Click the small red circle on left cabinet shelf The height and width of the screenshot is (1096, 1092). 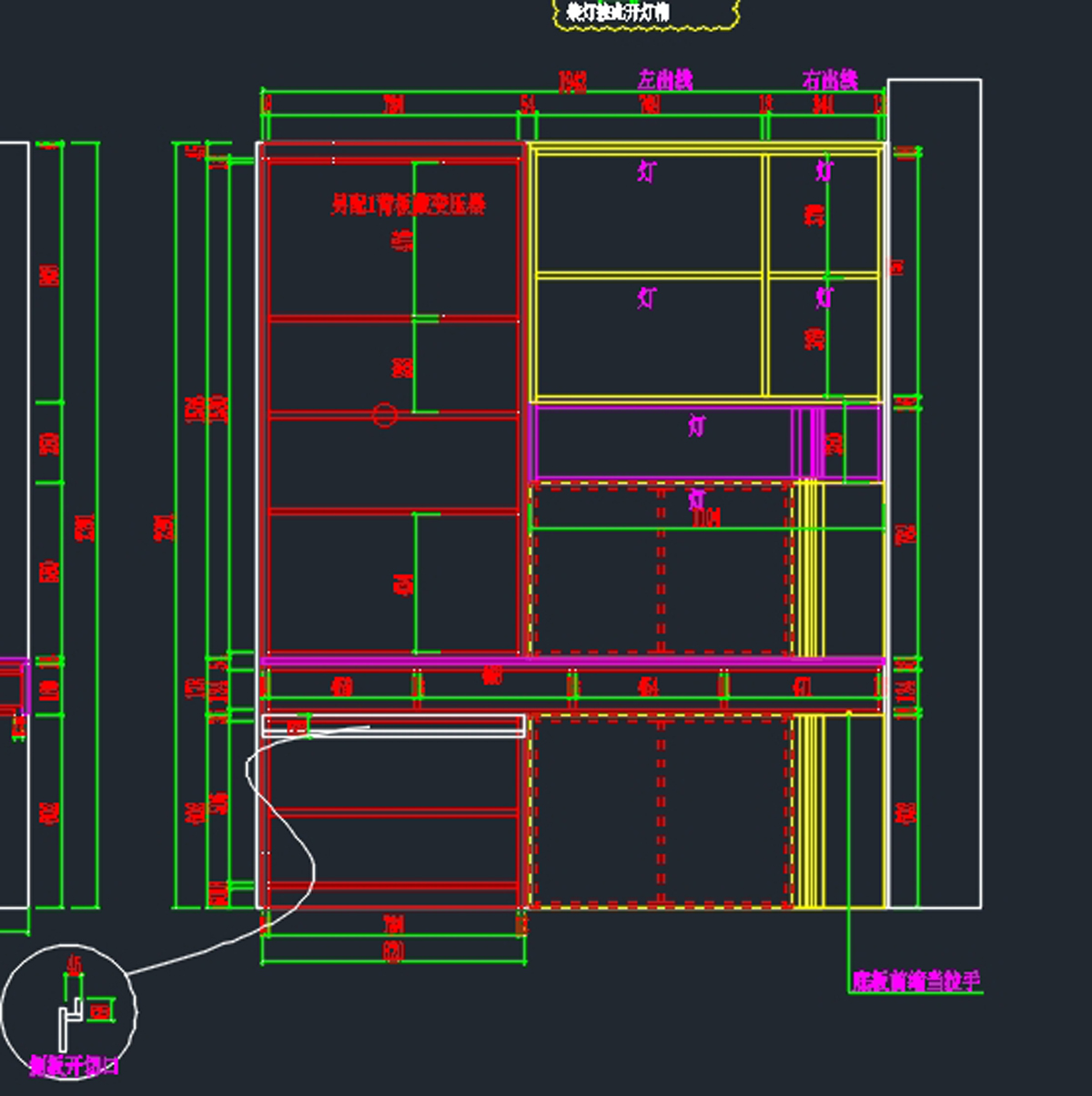pyautogui.click(x=385, y=415)
